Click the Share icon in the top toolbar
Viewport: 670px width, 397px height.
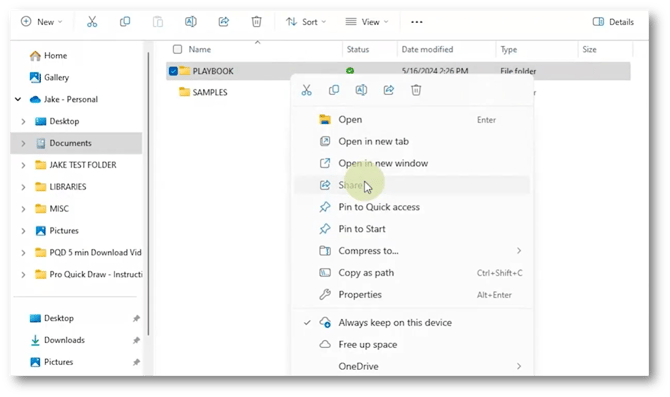click(x=223, y=22)
